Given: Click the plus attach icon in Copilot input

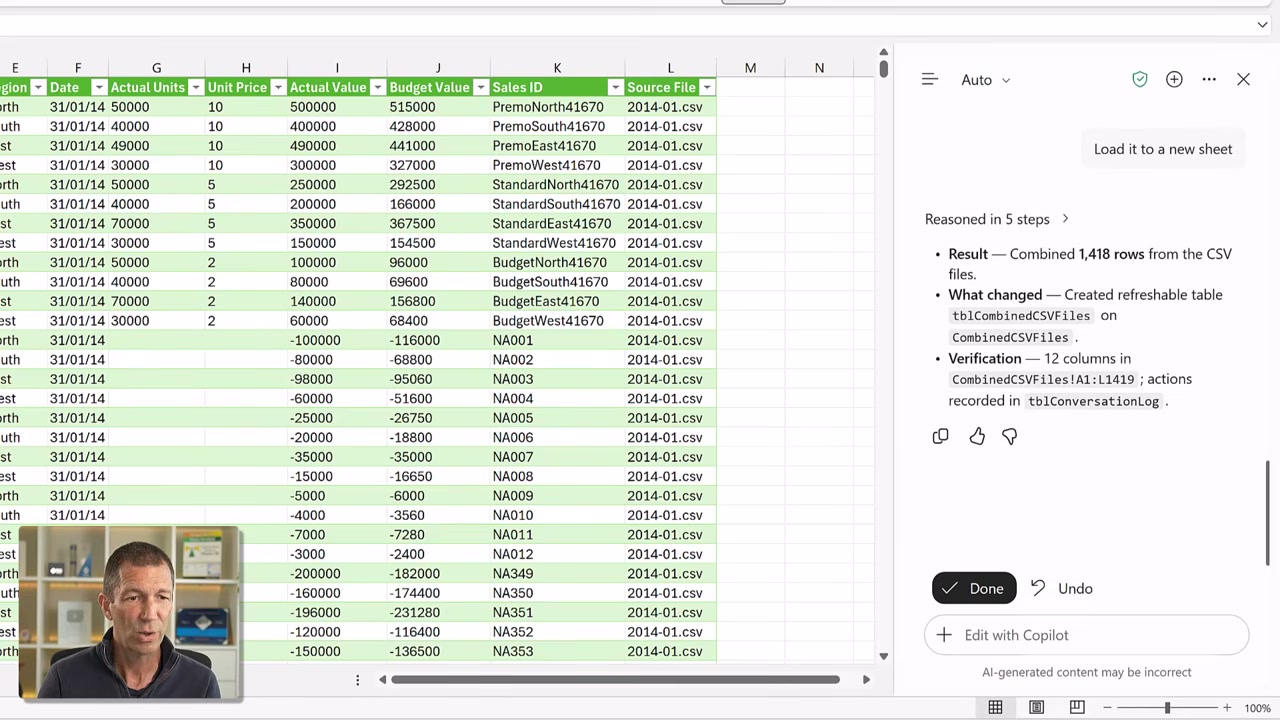Looking at the screenshot, I should [944, 635].
